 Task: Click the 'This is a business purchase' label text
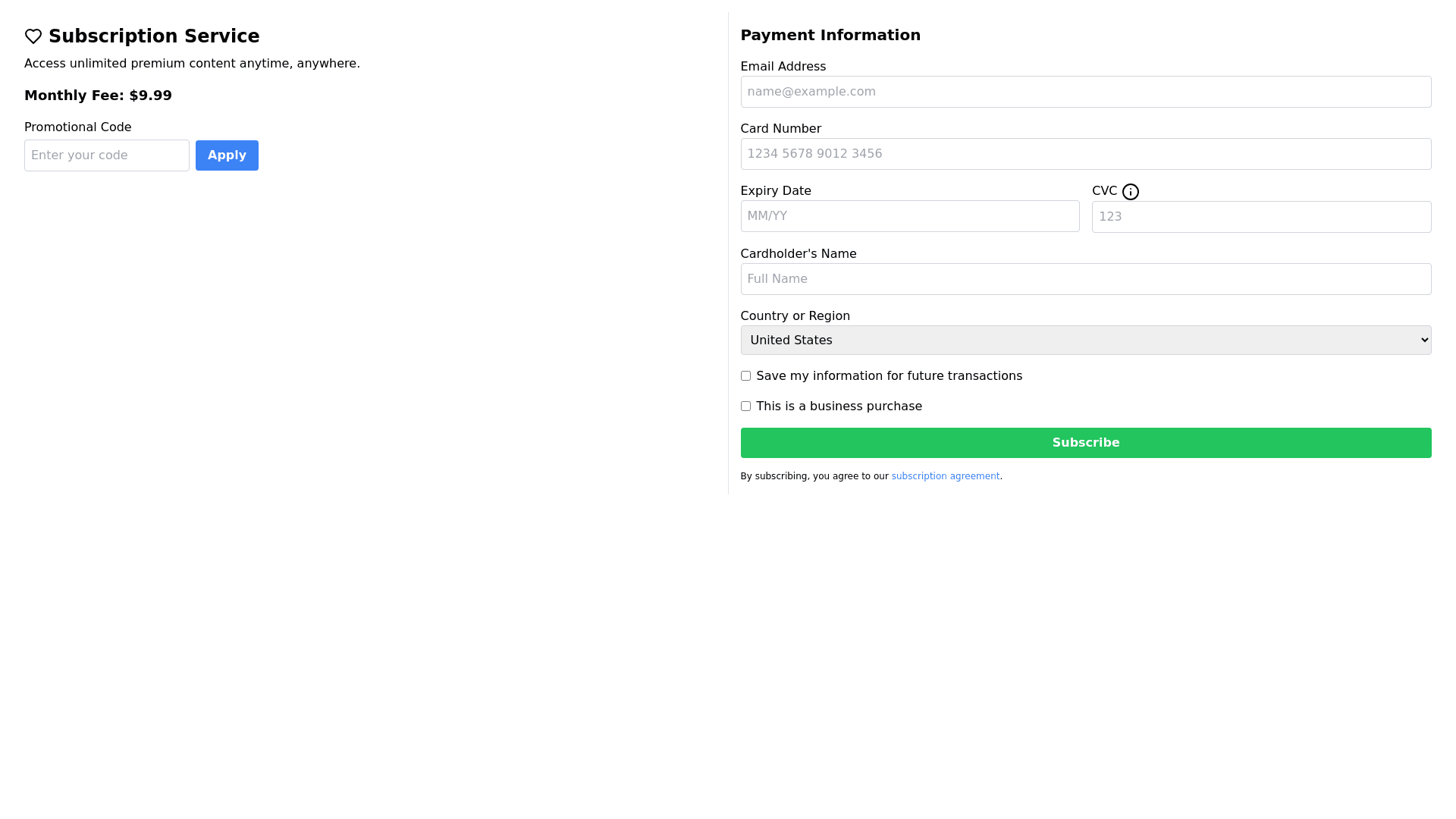(839, 406)
